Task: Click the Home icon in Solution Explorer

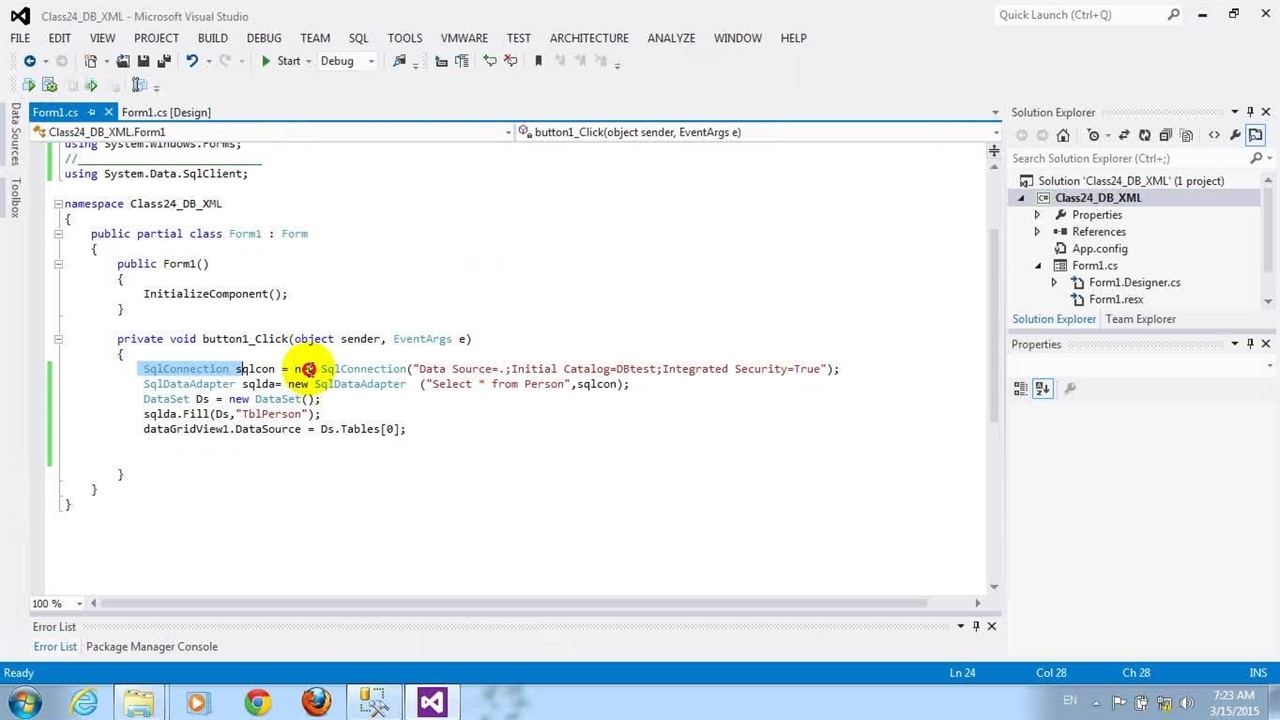Action: [x=1063, y=135]
